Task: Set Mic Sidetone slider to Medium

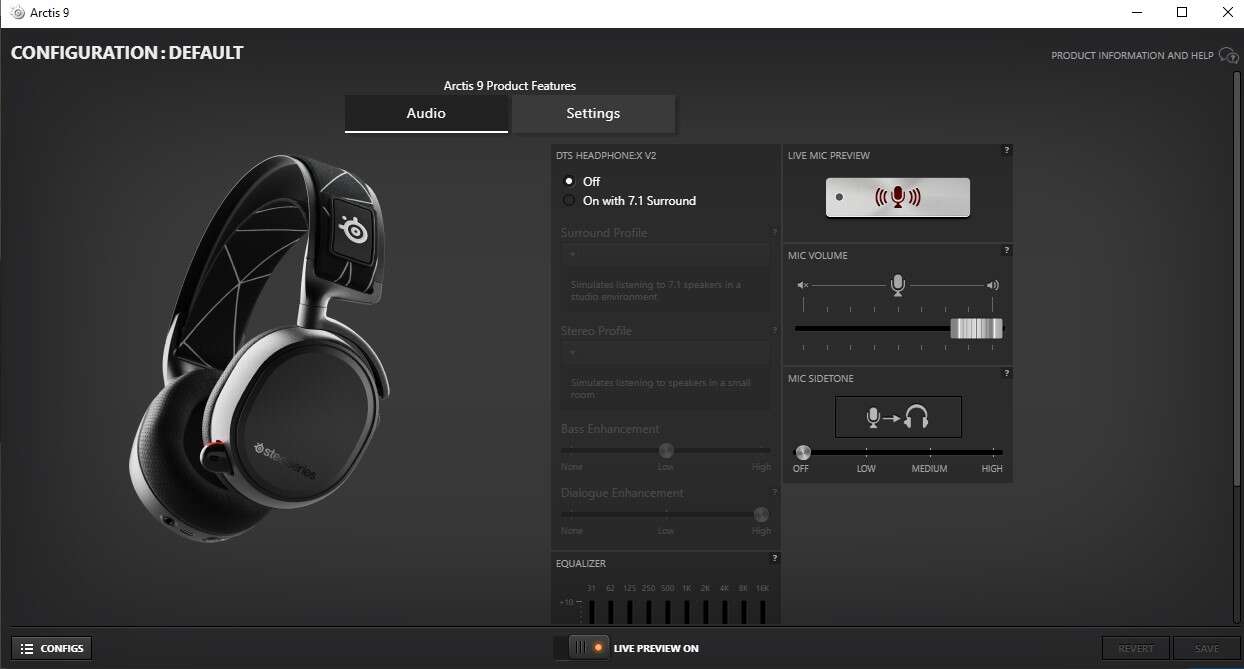Action: (x=929, y=453)
